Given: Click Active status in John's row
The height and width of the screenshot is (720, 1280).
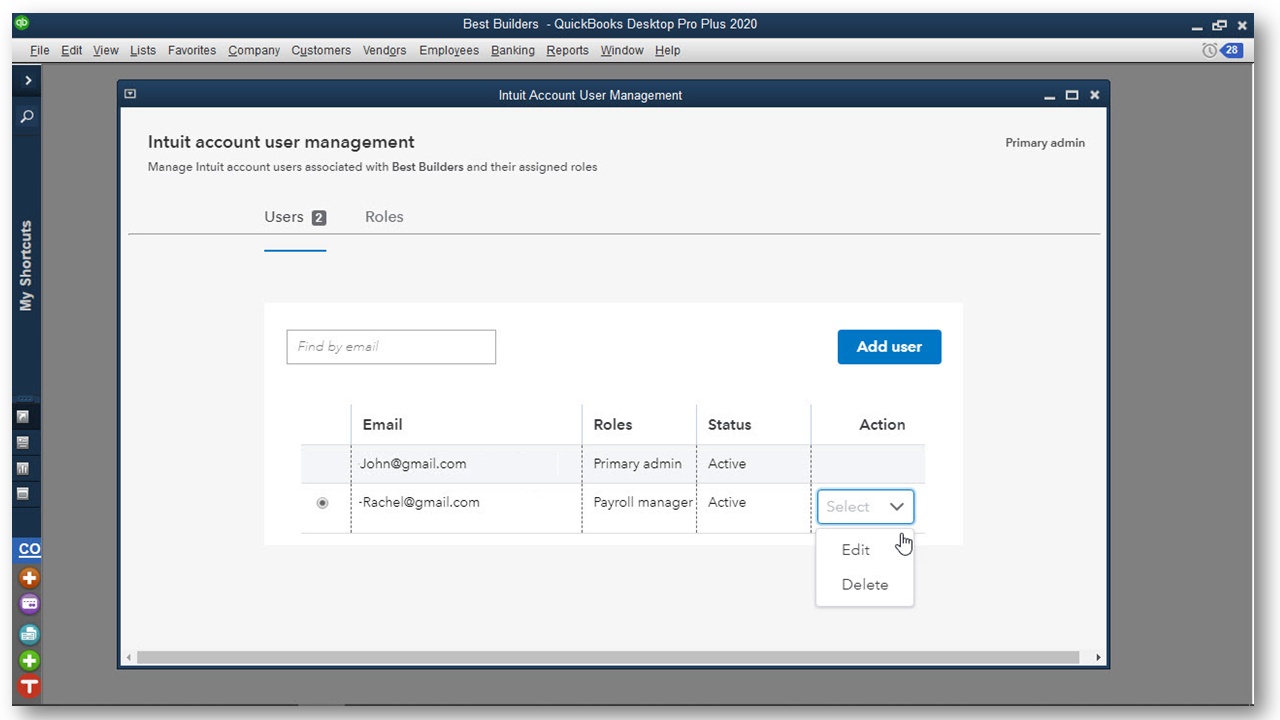Looking at the screenshot, I should click(727, 464).
